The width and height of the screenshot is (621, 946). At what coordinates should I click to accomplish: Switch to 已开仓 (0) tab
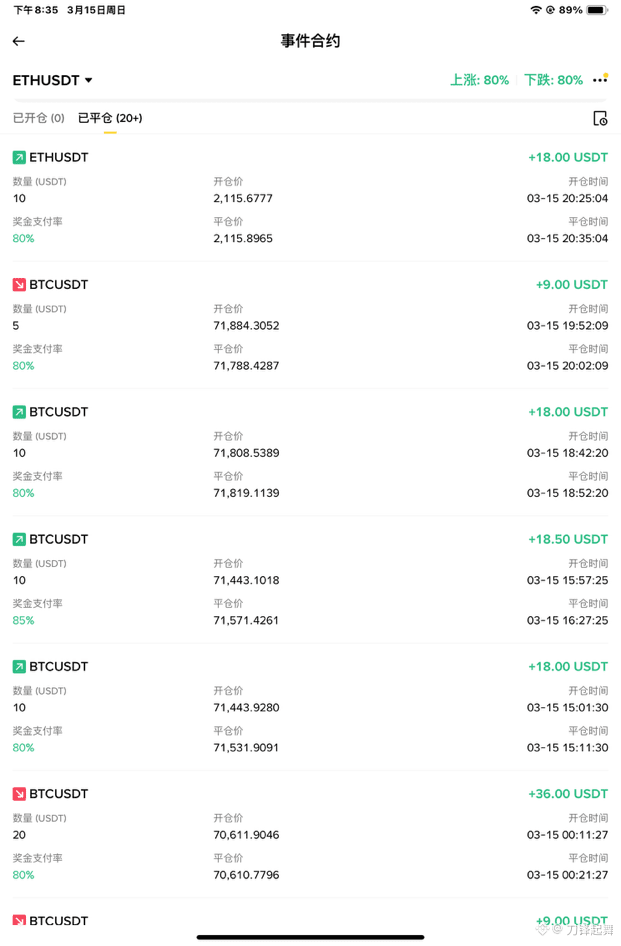[x=39, y=118]
